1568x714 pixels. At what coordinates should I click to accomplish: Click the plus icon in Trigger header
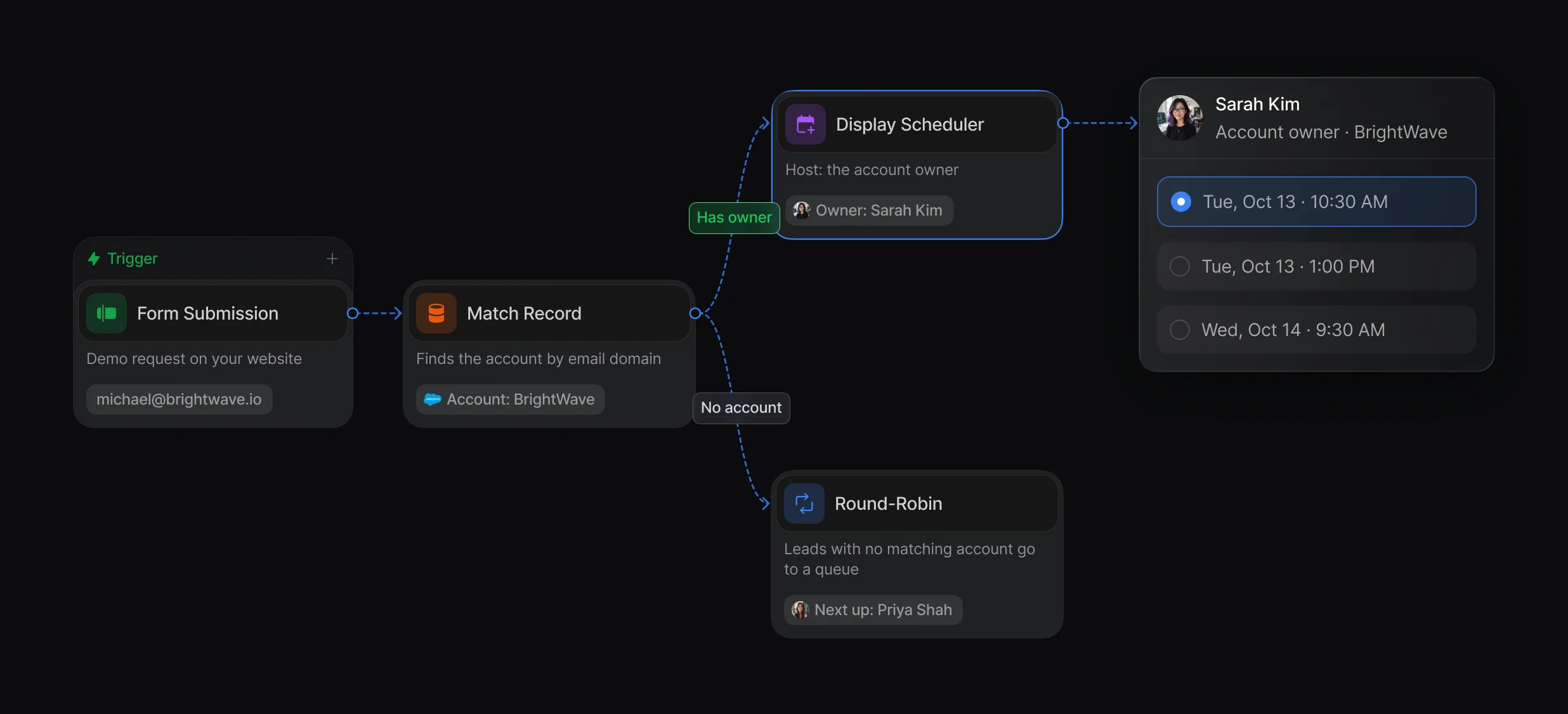pyautogui.click(x=332, y=259)
